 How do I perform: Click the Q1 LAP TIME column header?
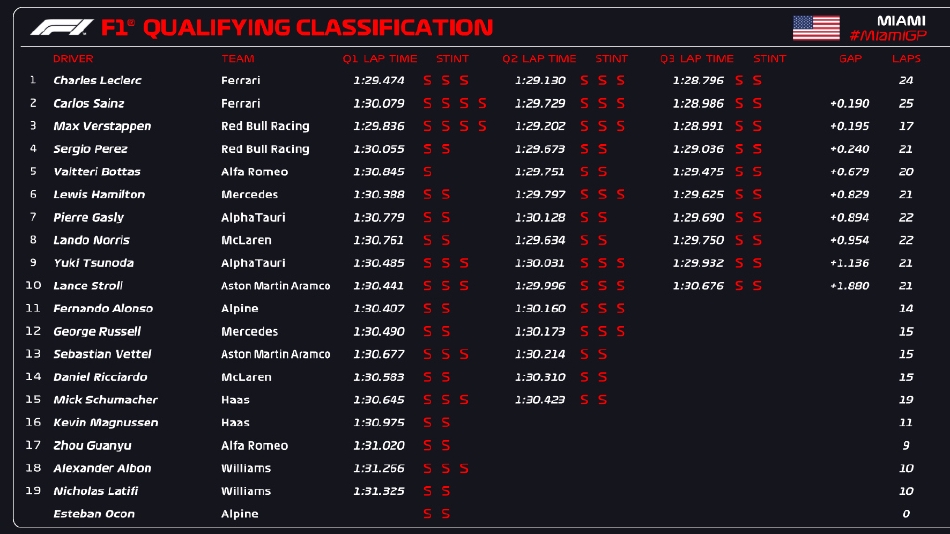tap(380, 59)
